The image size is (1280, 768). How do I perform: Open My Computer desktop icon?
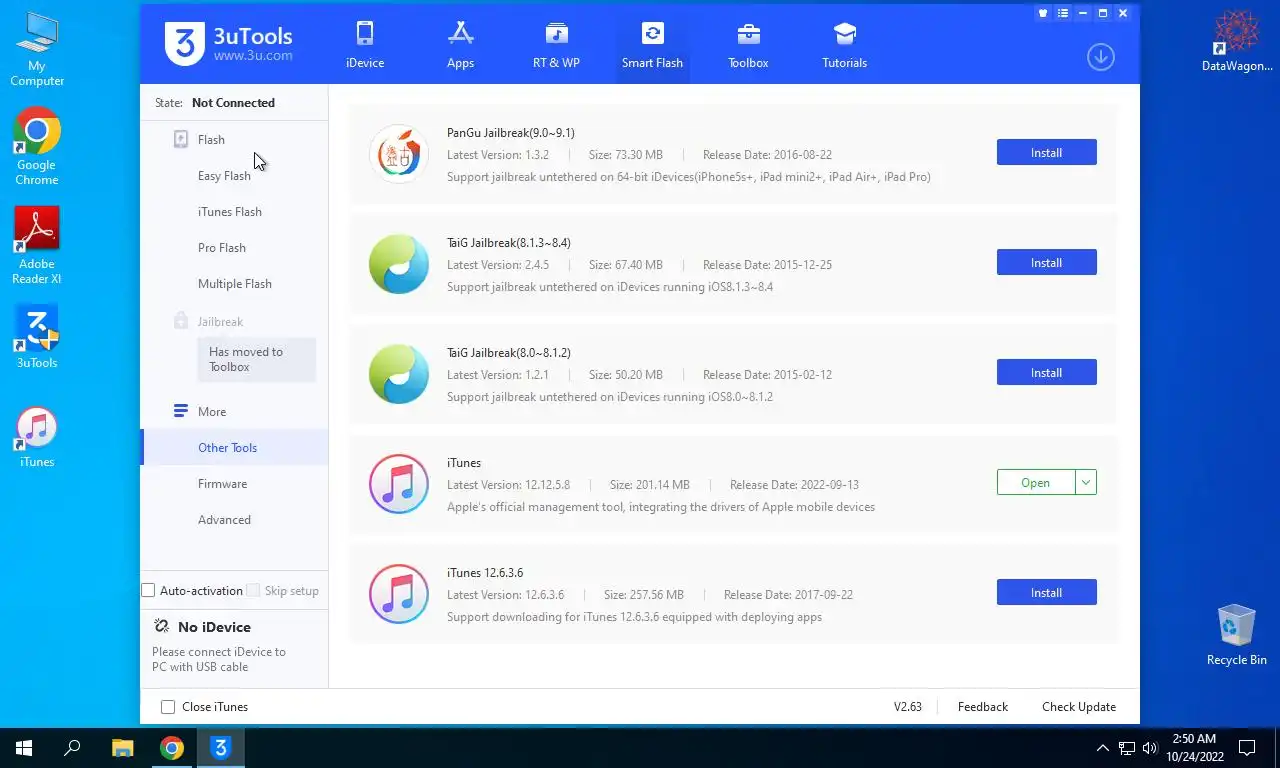point(37,50)
